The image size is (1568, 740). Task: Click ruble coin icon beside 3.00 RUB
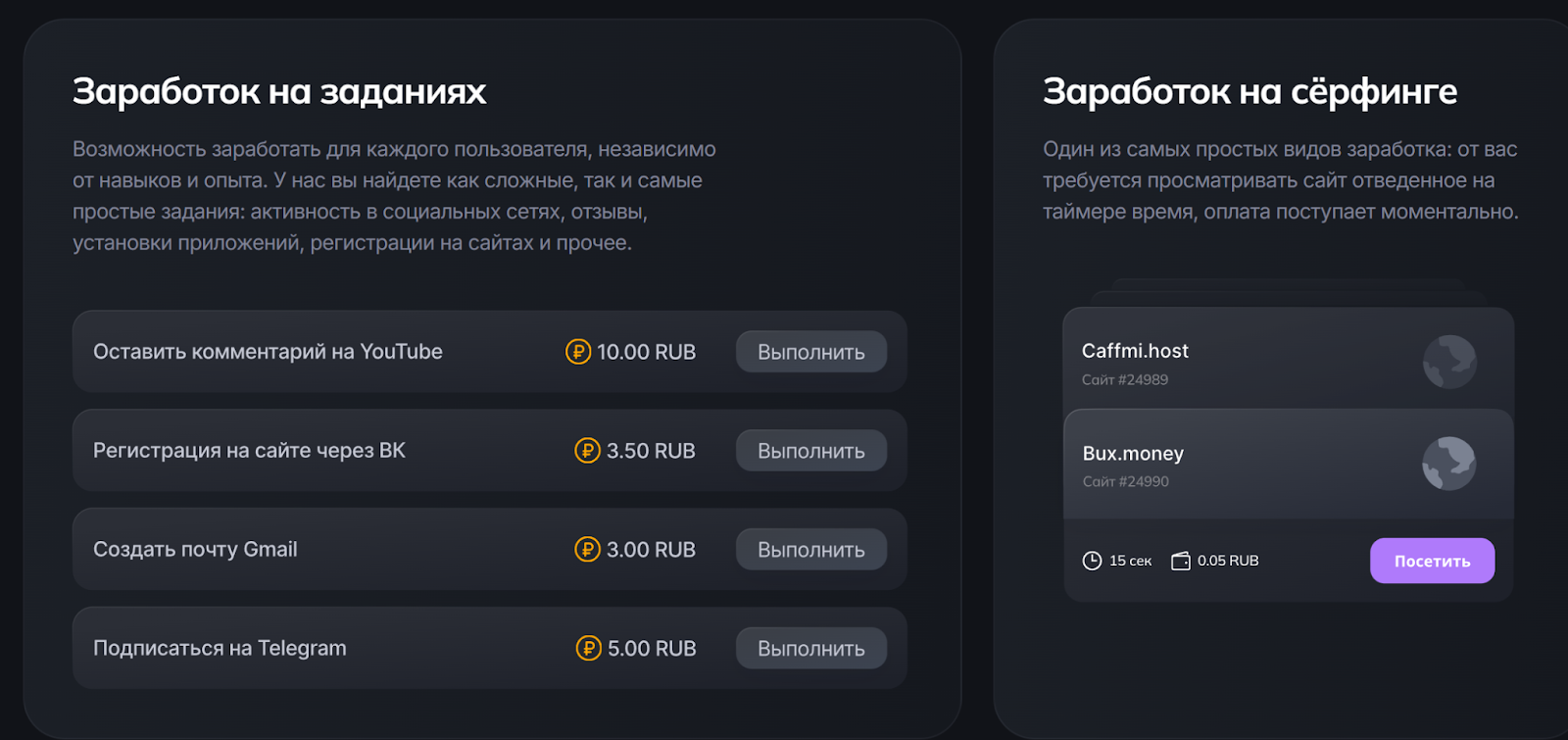[x=587, y=550]
